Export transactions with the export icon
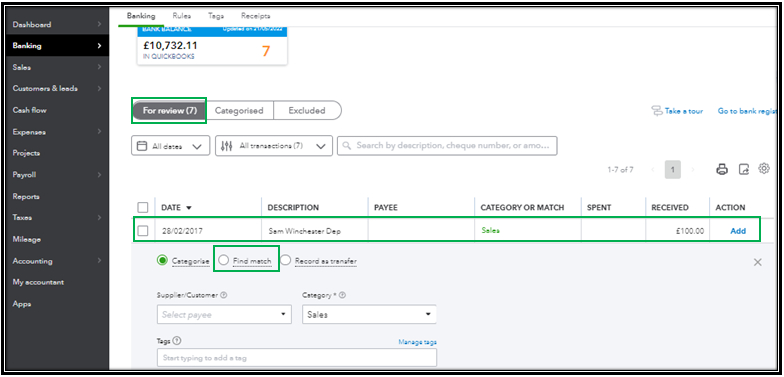 click(x=744, y=170)
